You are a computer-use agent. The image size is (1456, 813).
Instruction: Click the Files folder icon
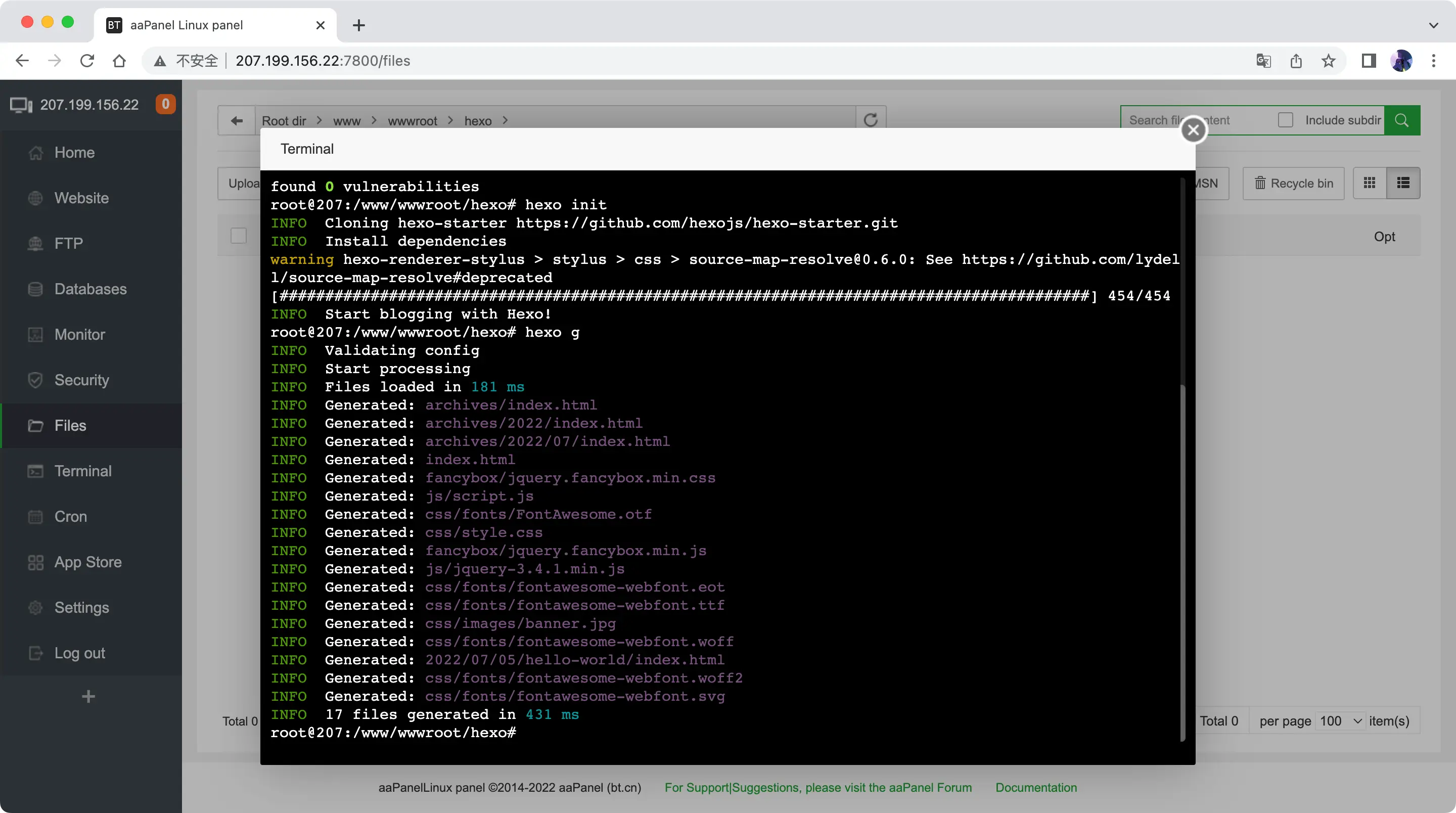pos(35,426)
